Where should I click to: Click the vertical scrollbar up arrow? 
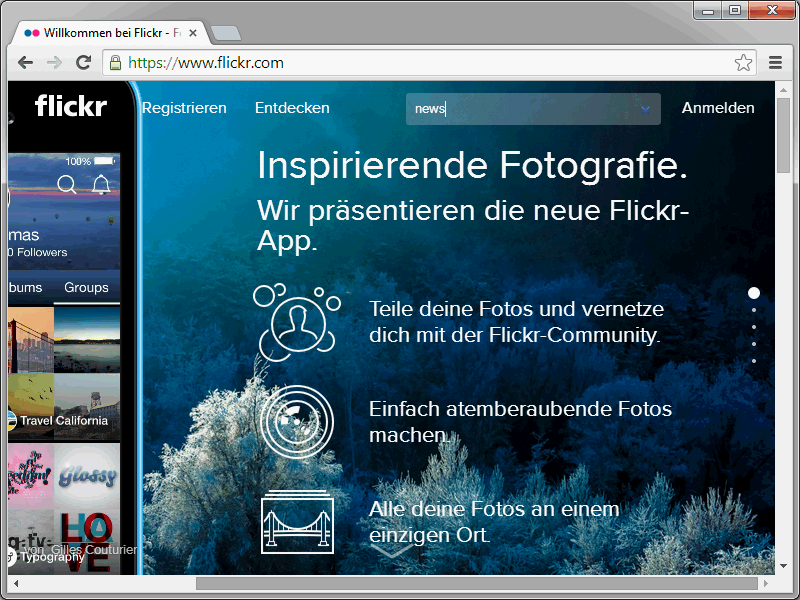pyautogui.click(x=783, y=90)
